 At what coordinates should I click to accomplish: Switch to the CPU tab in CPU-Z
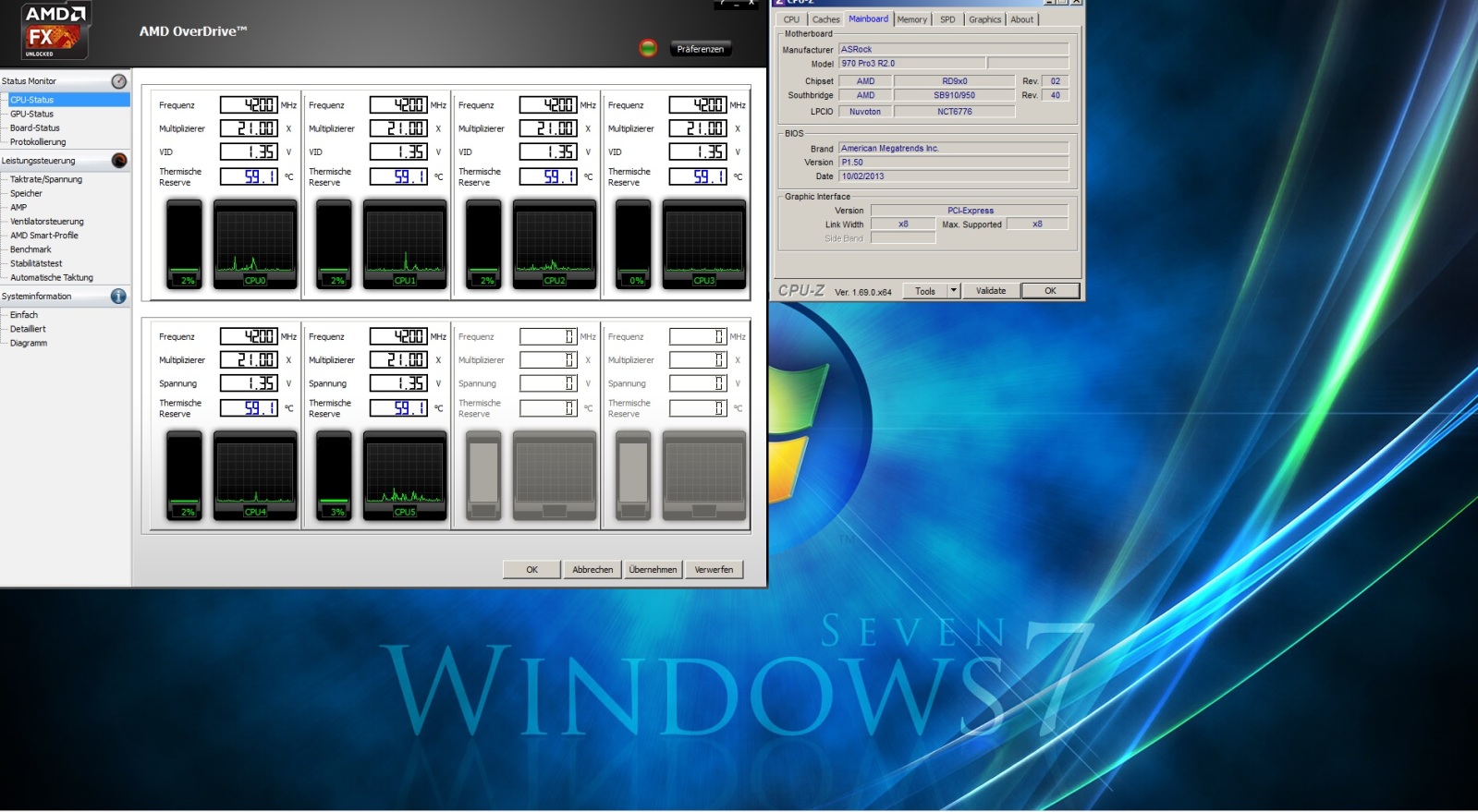[x=791, y=19]
